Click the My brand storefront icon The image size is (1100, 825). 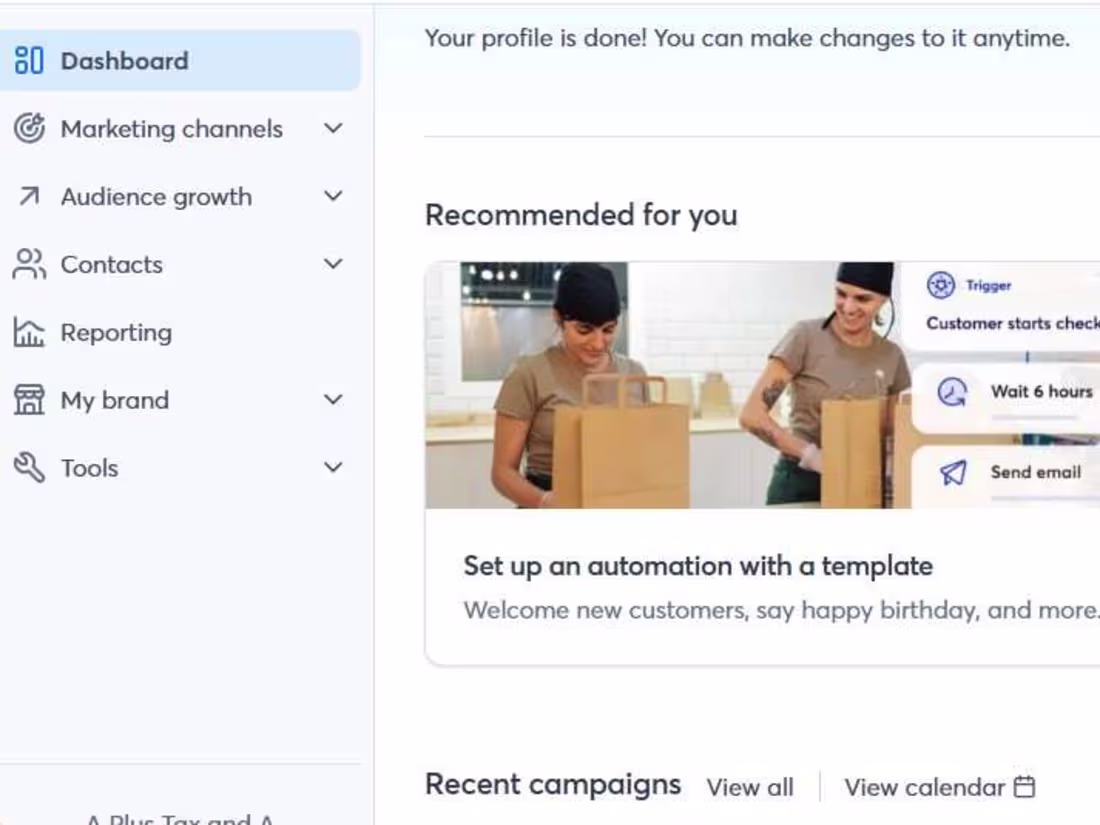click(x=30, y=400)
